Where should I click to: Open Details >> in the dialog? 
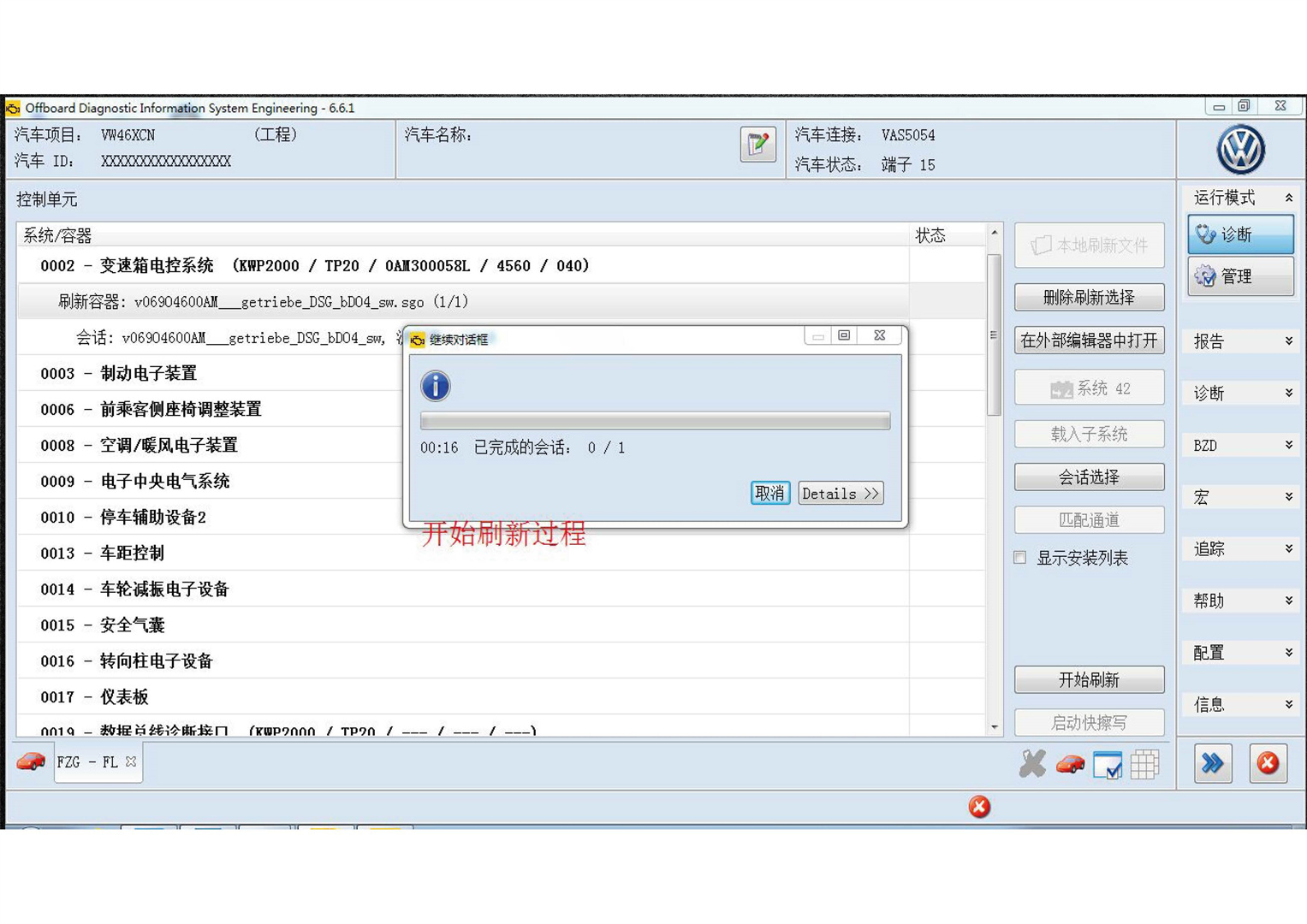[x=840, y=493]
